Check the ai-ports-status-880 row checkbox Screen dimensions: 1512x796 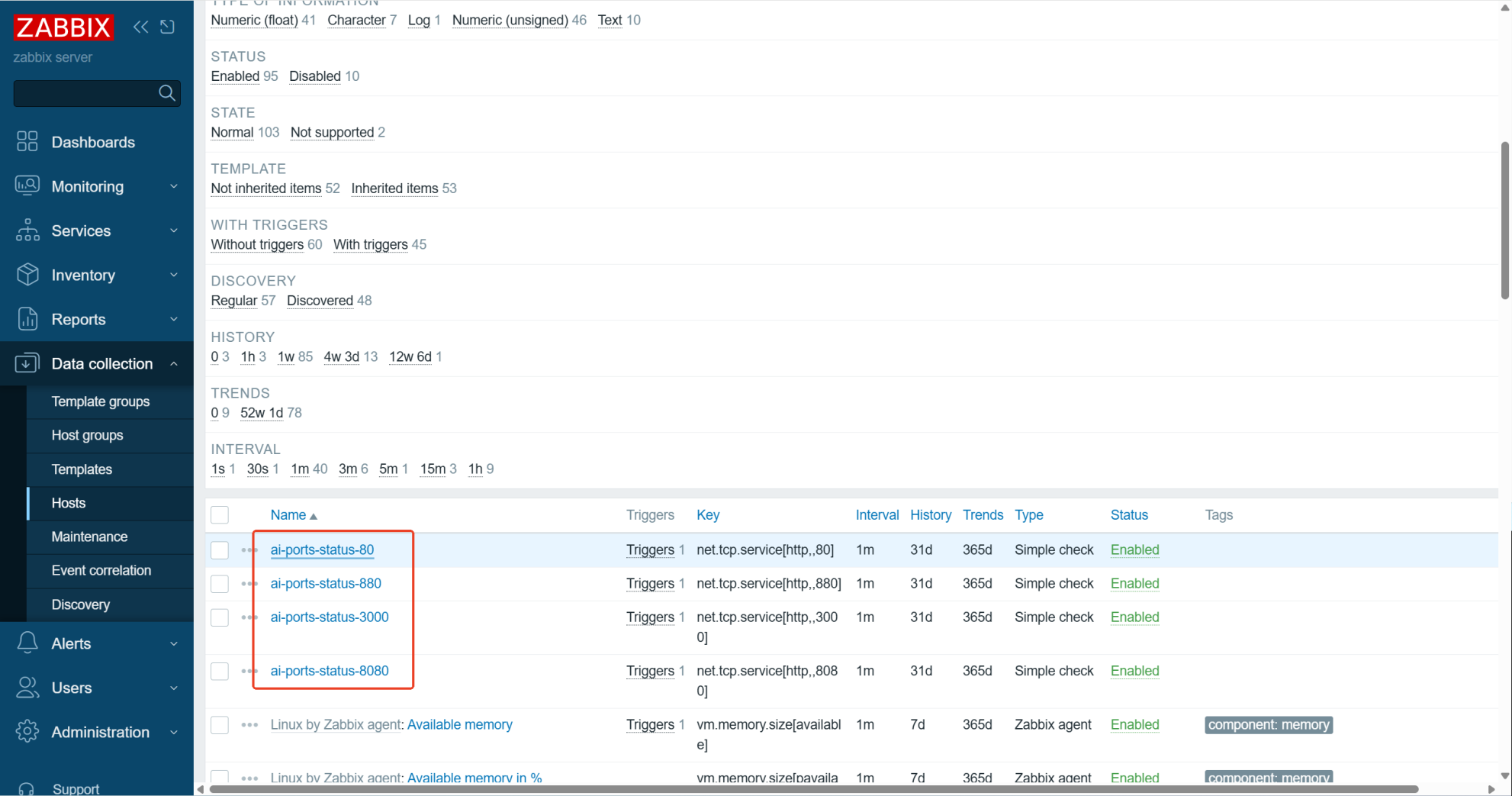220,584
